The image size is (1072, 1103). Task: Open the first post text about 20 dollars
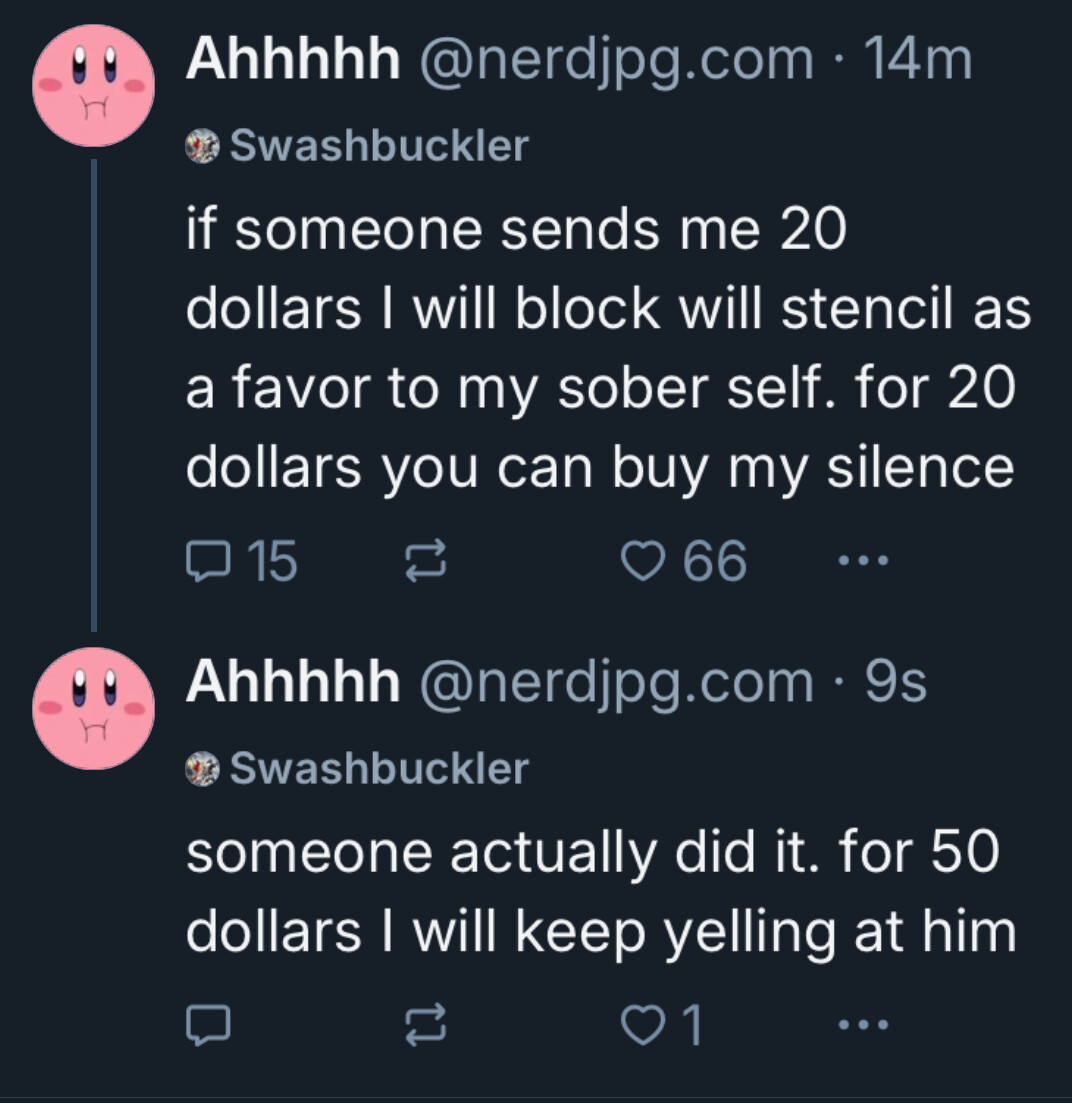(x=608, y=348)
